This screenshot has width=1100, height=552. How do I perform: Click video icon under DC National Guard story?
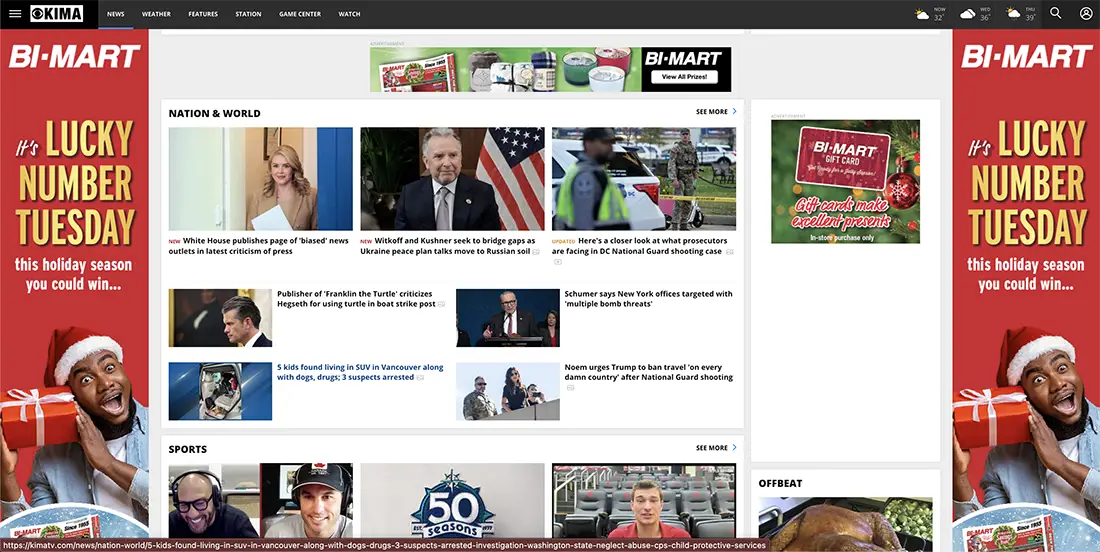click(x=558, y=262)
